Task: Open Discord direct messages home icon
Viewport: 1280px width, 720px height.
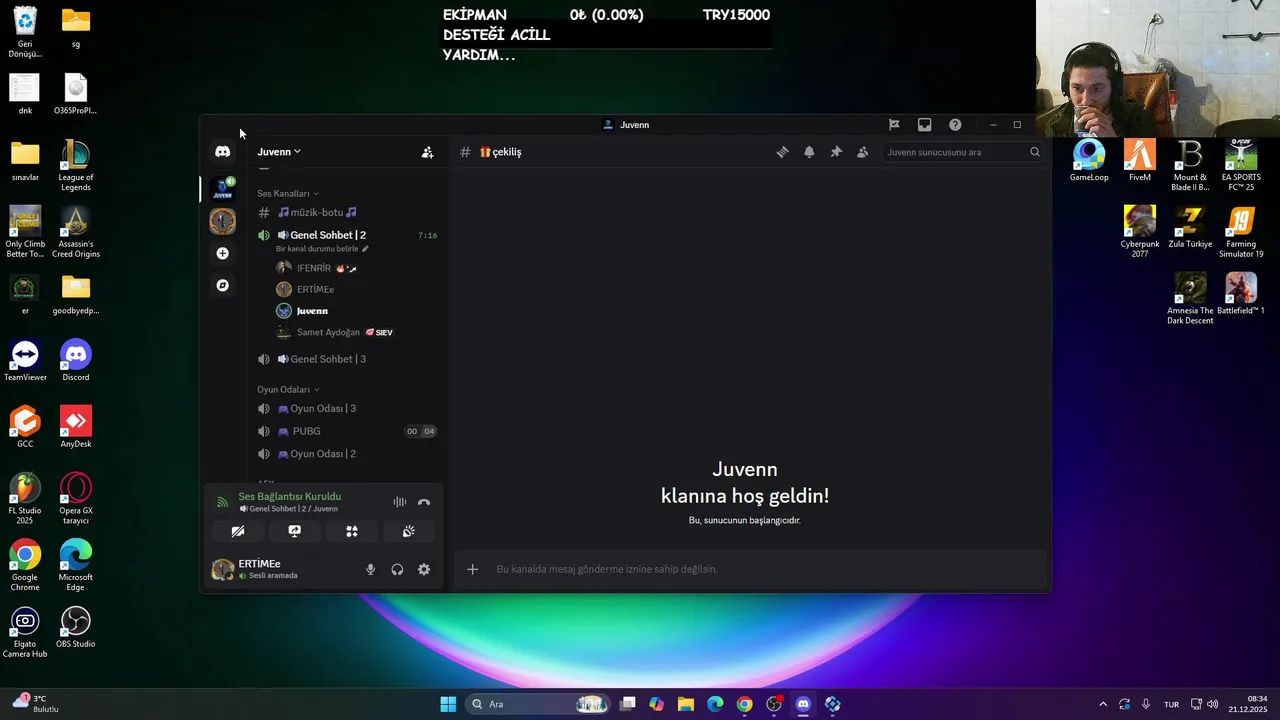Action: 222,151
